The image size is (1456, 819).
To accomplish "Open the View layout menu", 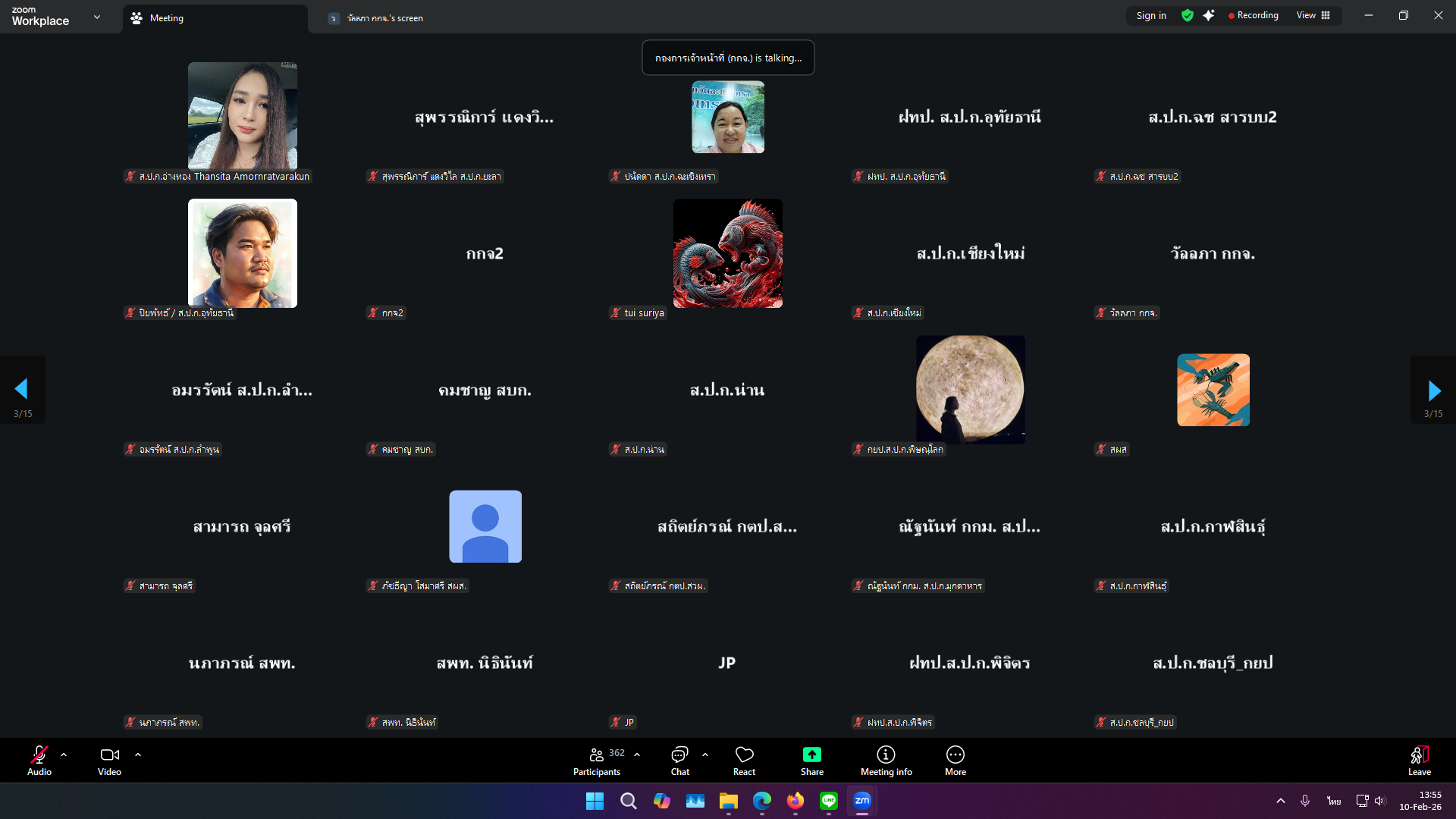I will click(1313, 15).
